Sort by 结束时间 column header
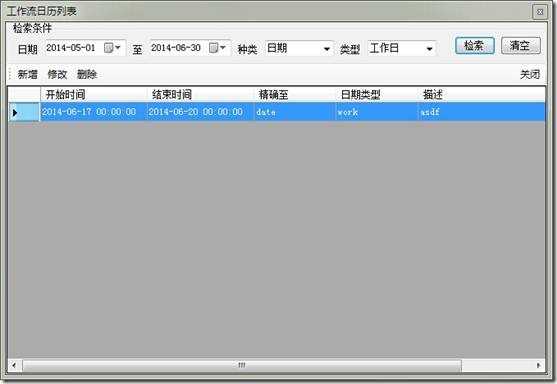557x384 pixels. [200, 94]
